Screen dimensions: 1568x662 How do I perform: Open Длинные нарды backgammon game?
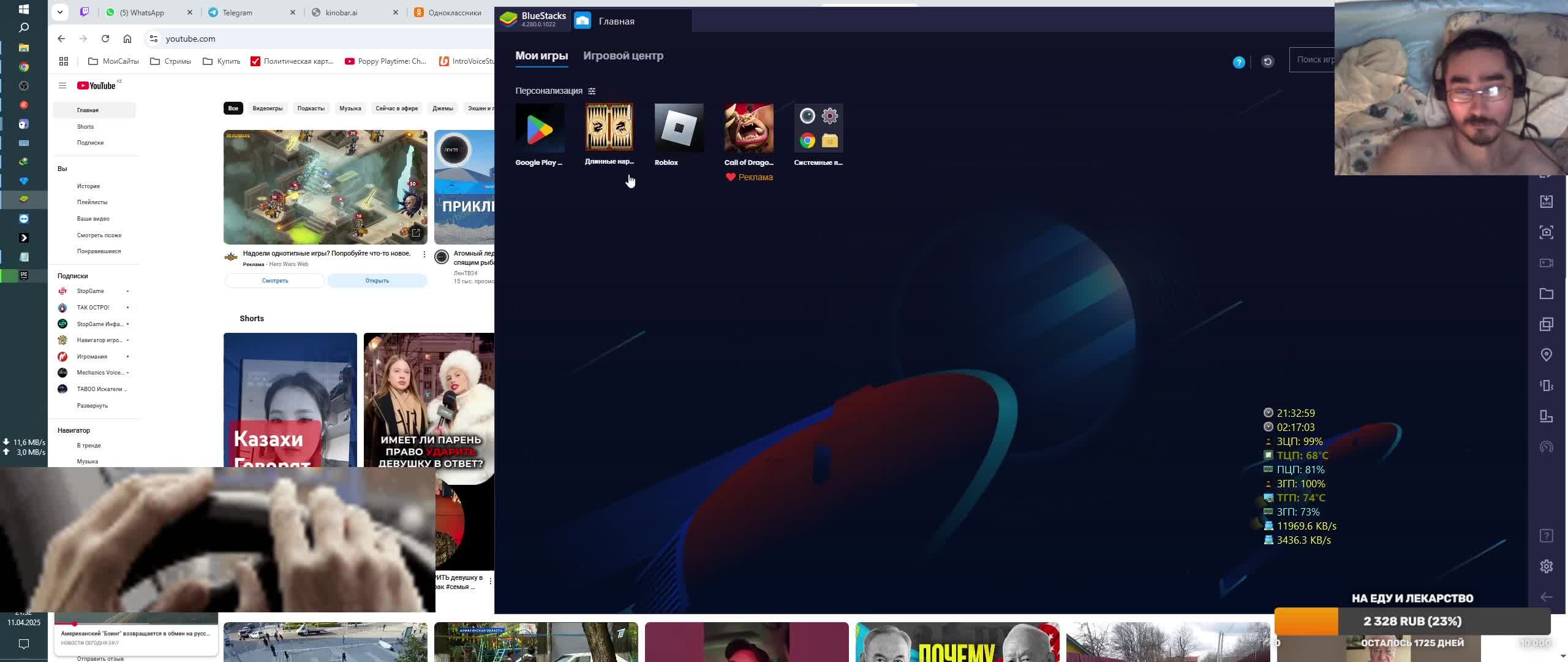609,127
